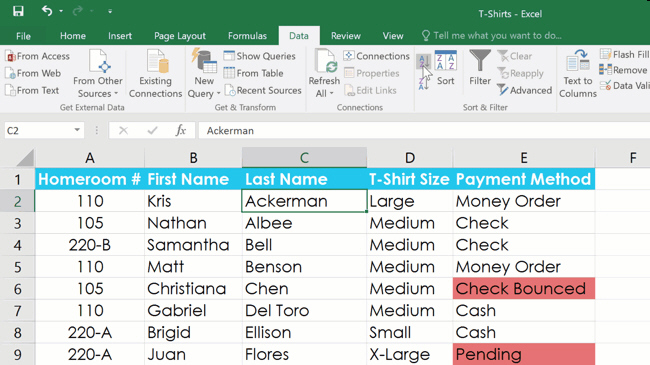650x365 pixels.
Task: Switch to the Insert tab
Action: [x=120, y=36]
